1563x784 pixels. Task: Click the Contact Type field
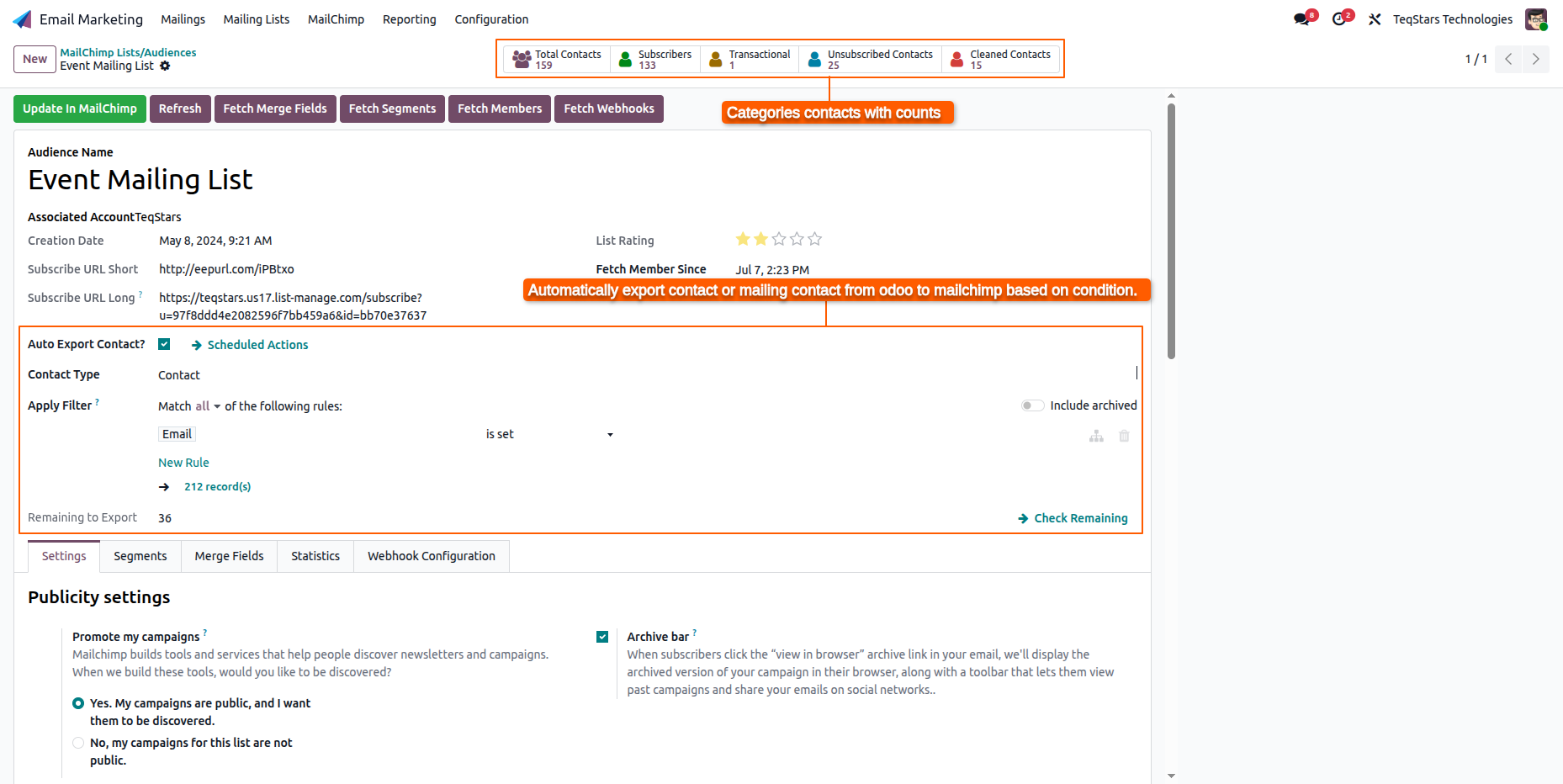click(646, 375)
